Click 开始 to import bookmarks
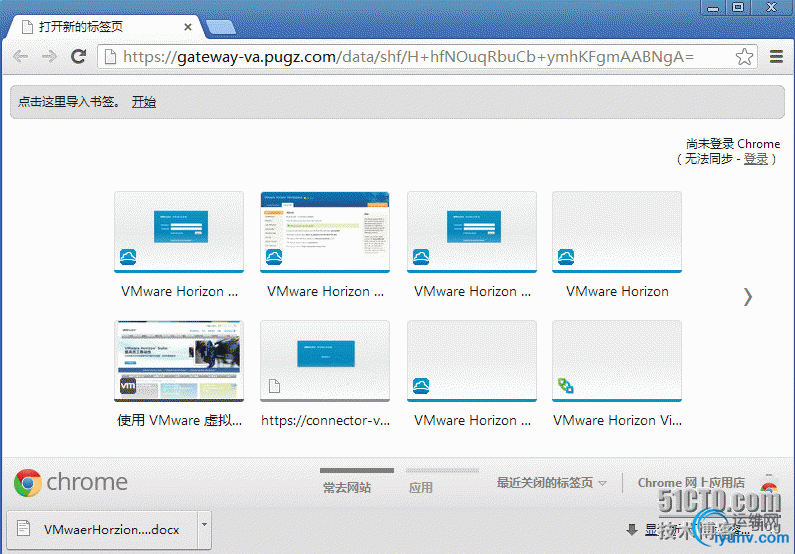 point(143,102)
